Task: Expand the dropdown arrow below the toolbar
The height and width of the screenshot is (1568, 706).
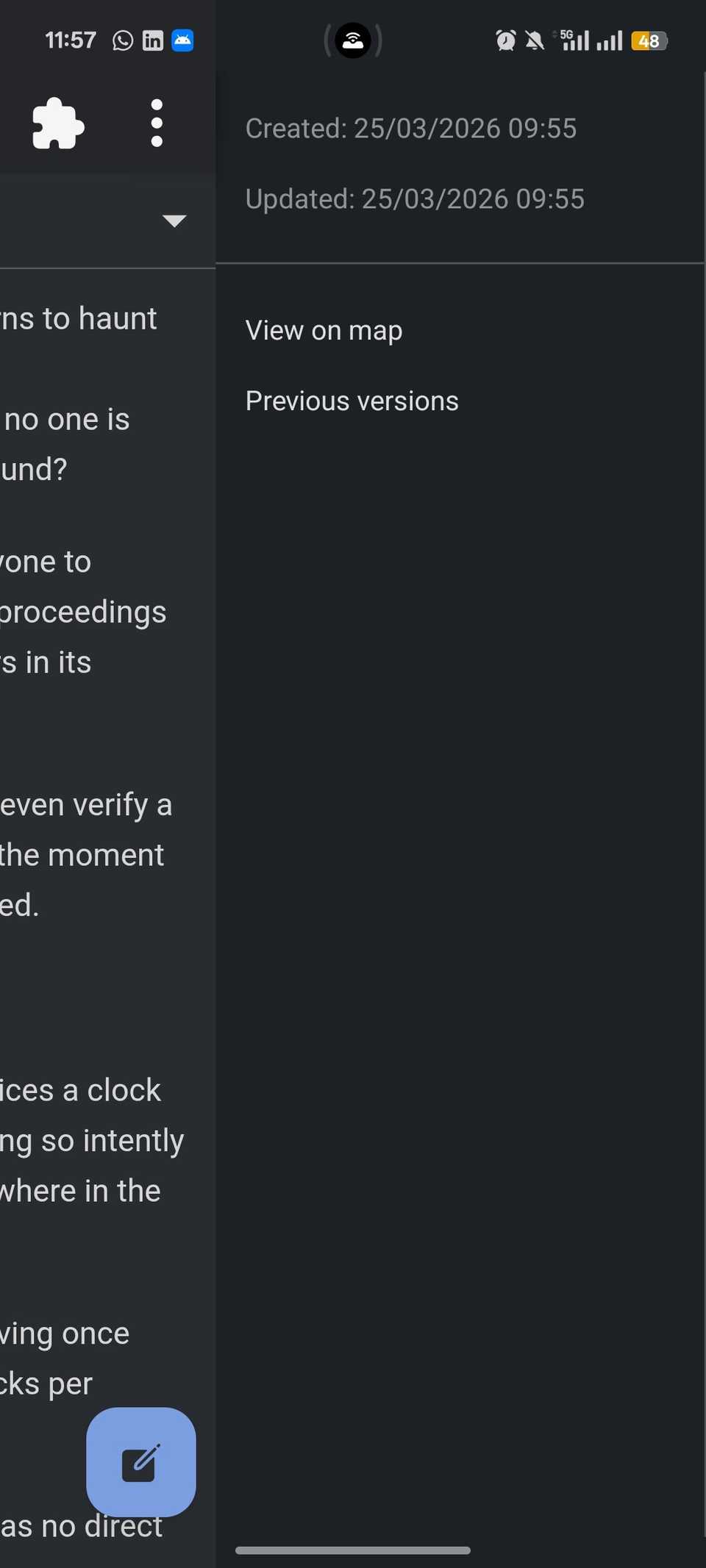Action: click(174, 221)
